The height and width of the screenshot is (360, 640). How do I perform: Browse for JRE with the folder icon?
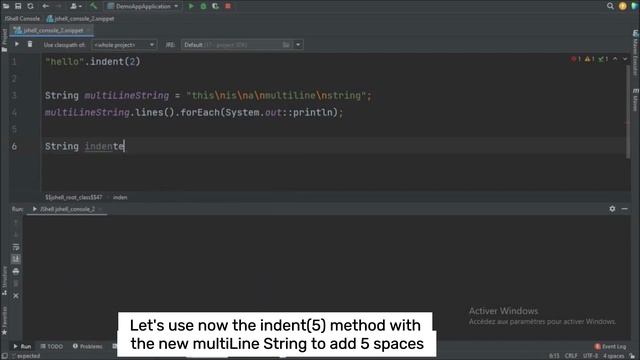(x=286, y=44)
